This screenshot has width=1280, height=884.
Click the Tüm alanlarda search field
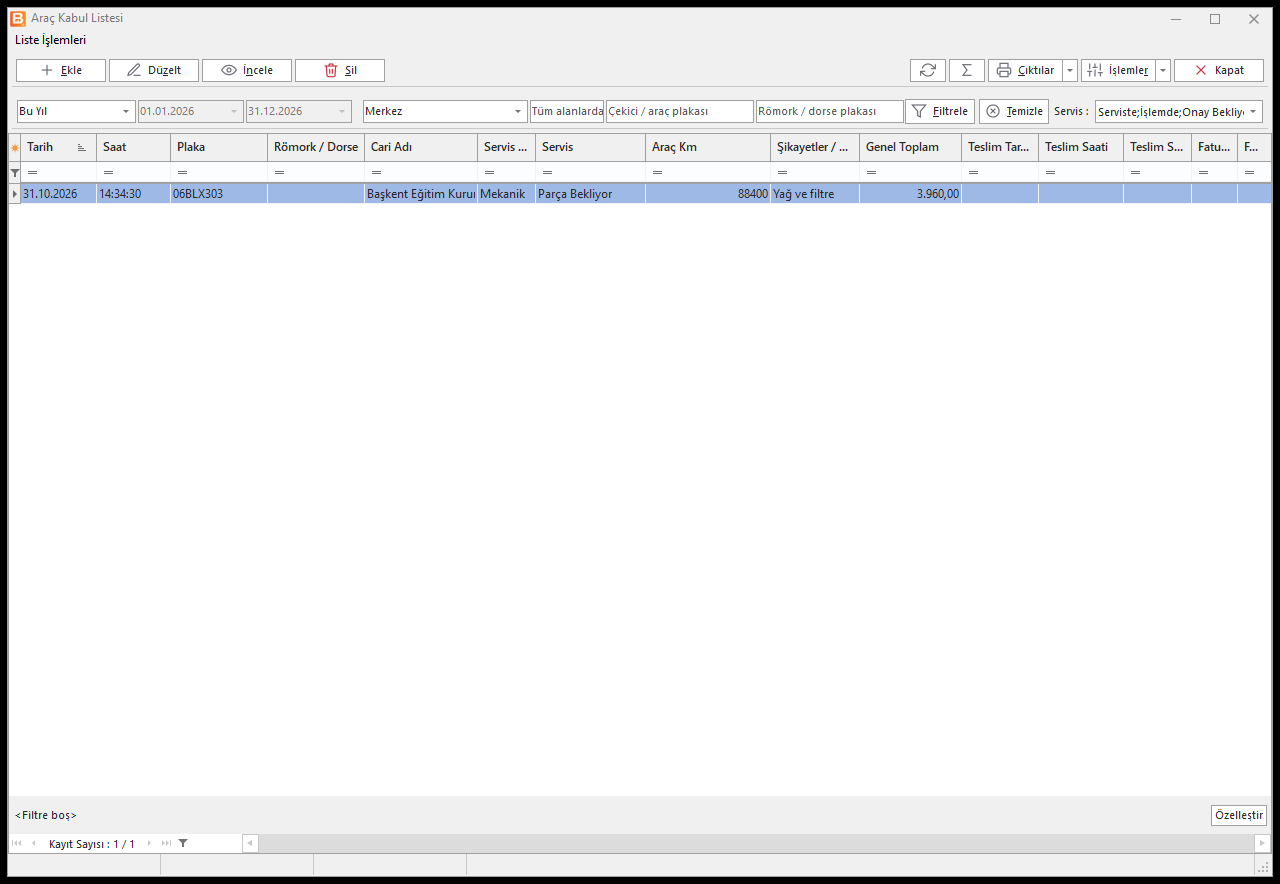(567, 111)
